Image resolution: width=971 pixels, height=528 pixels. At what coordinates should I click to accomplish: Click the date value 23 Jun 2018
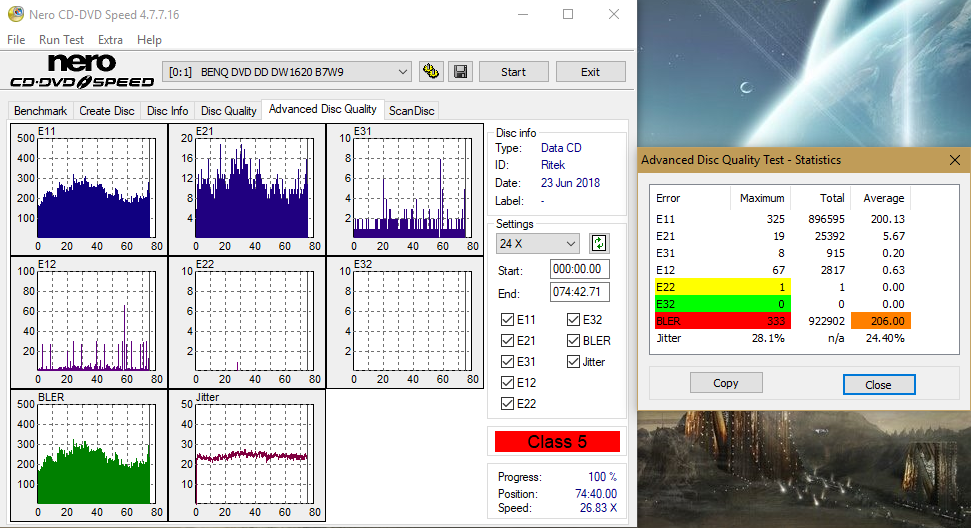(570, 183)
